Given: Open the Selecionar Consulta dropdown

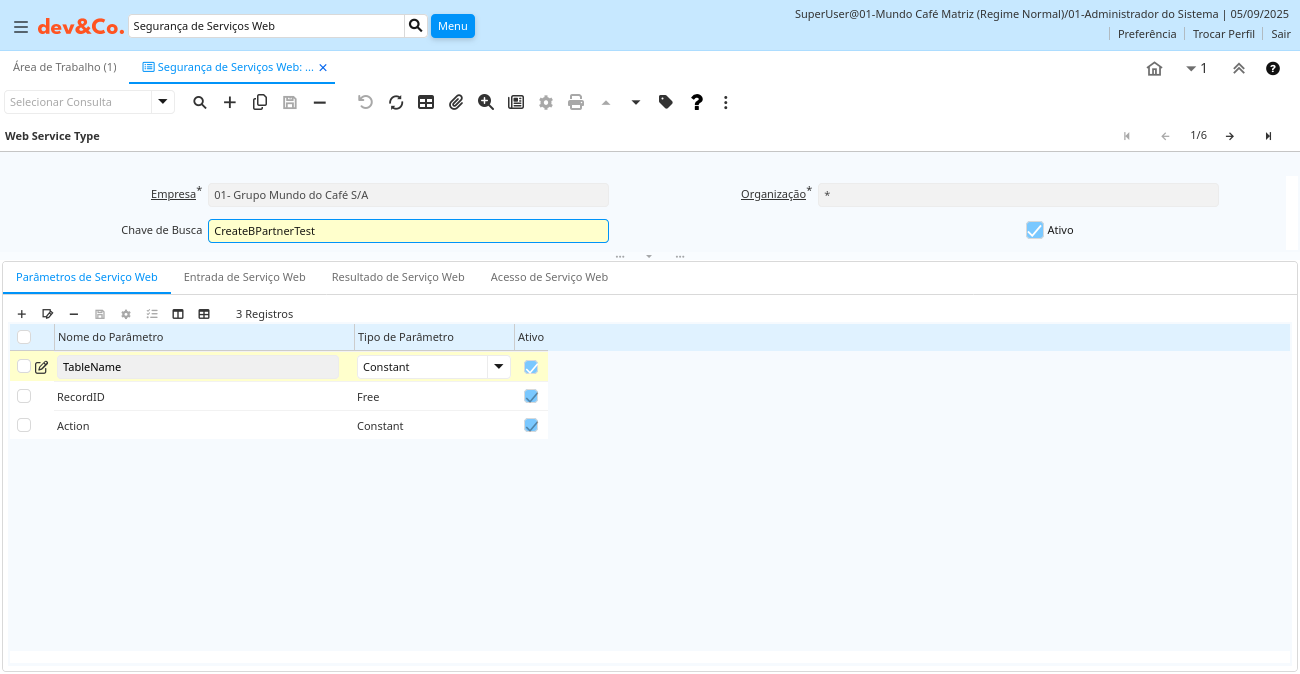Looking at the screenshot, I should tap(163, 102).
